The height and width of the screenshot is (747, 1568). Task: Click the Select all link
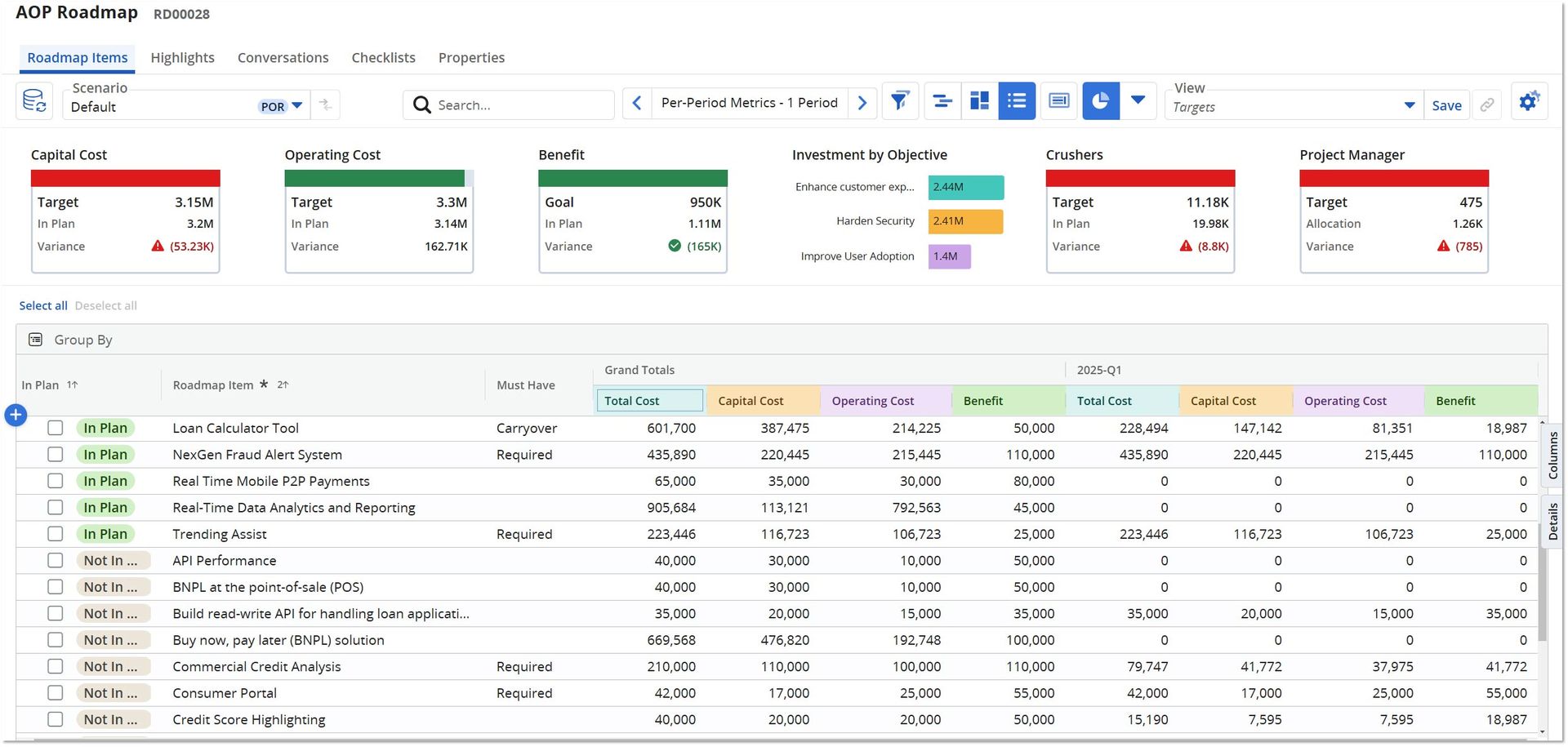[x=43, y=305]
